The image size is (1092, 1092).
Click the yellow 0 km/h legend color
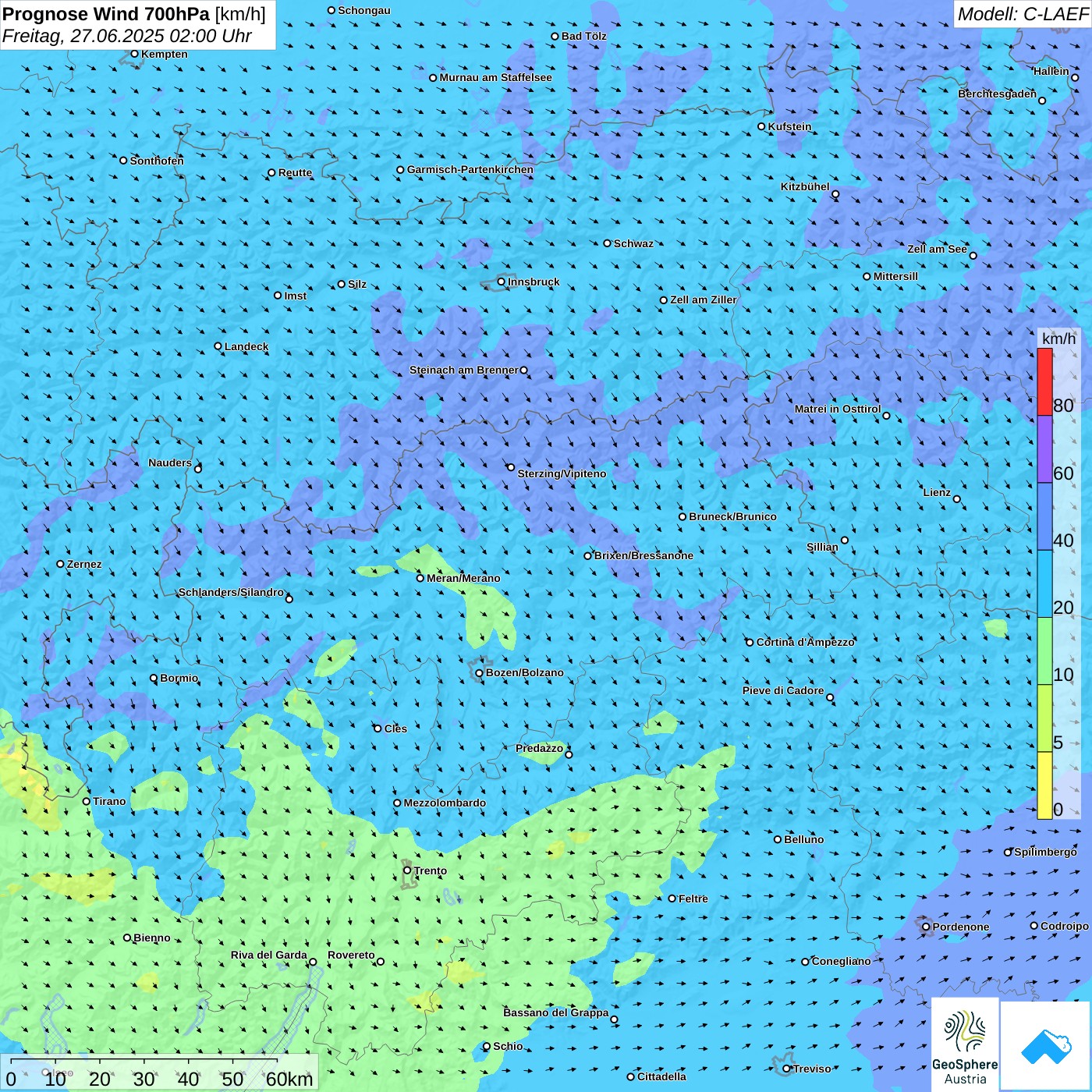[x=1044, y=785]
